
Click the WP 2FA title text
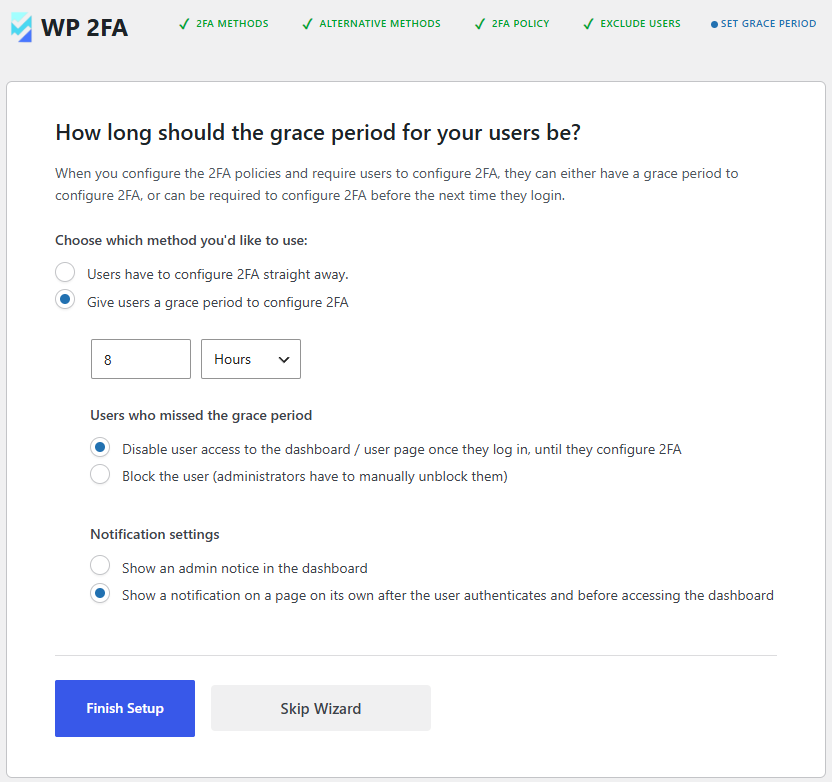click(x=84, y=28)
